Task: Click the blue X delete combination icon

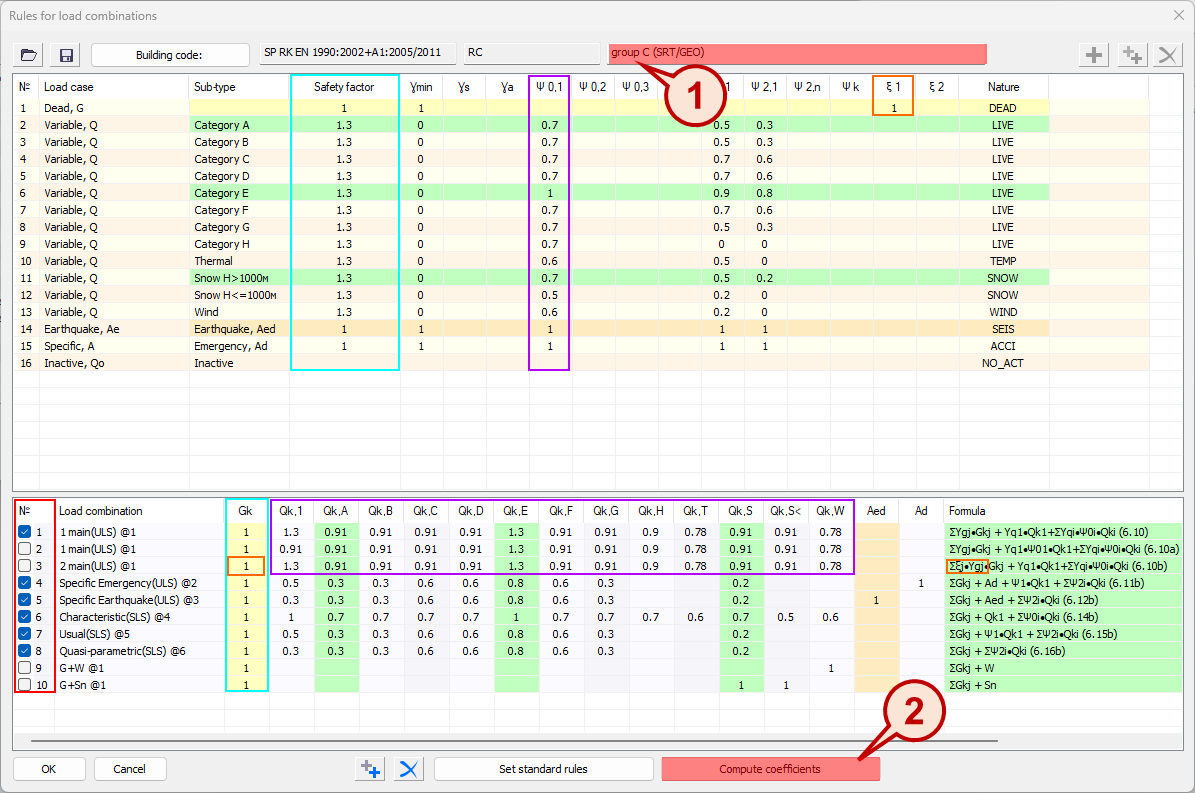Action: 408,769
